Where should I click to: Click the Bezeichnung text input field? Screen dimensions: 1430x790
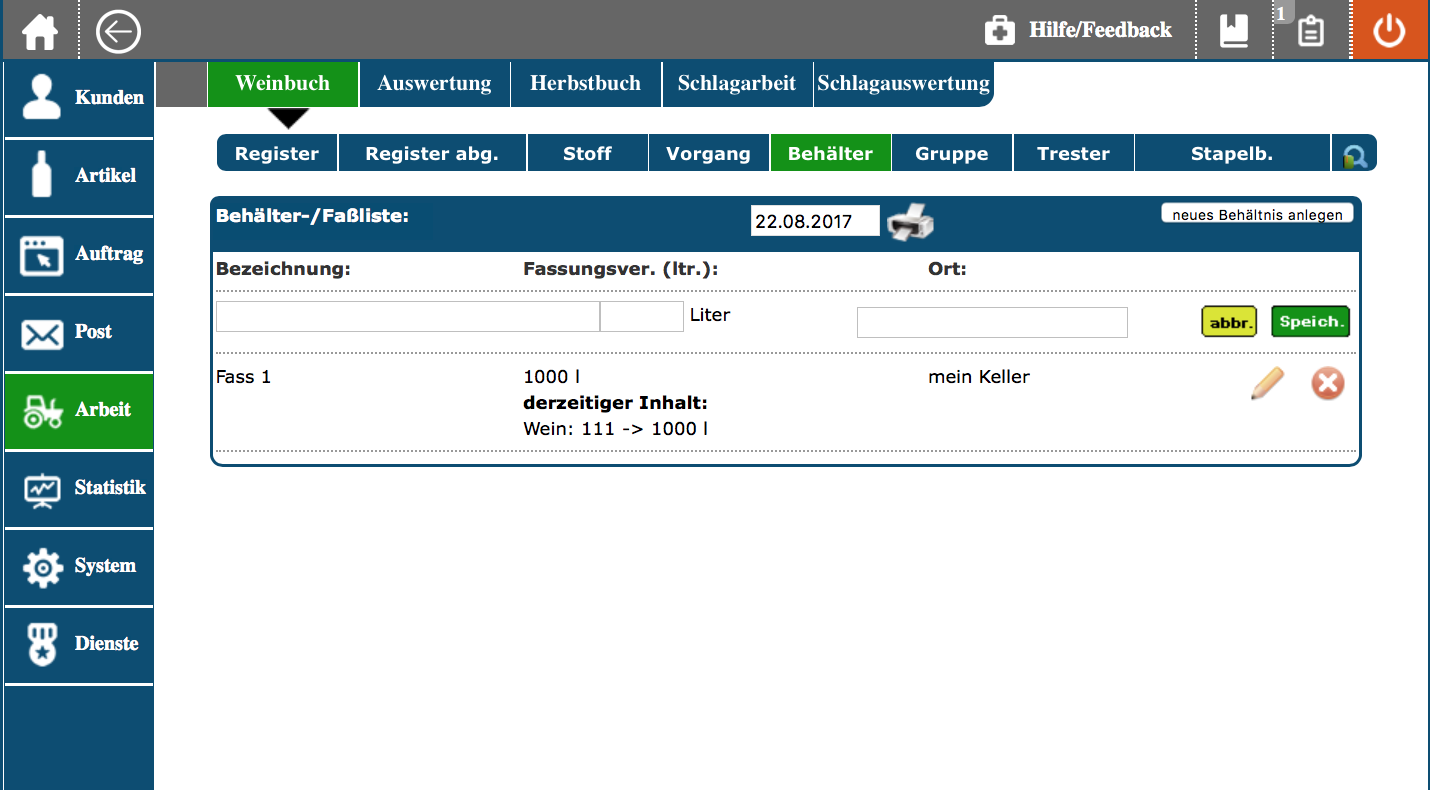point(407,316)
